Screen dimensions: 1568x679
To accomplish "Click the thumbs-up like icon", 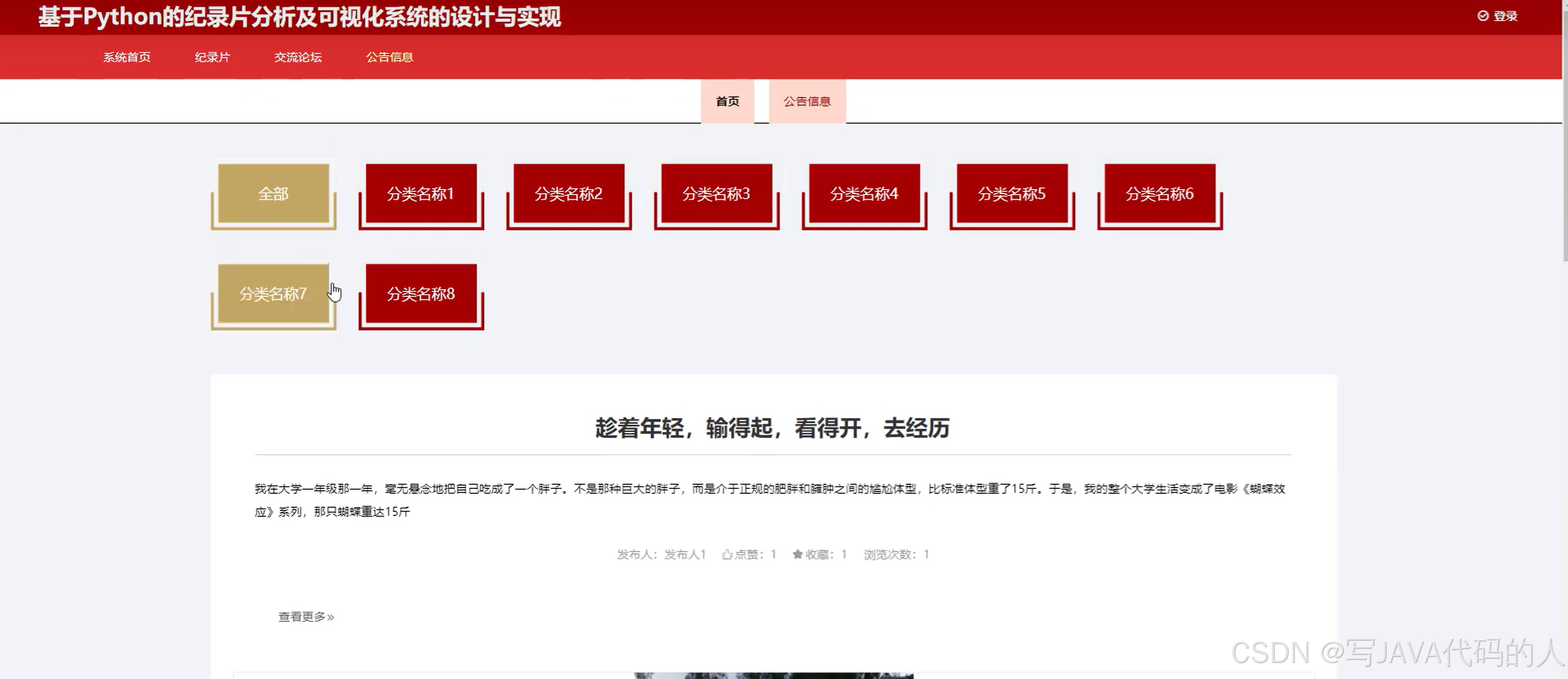I will (x=727, y=554).
